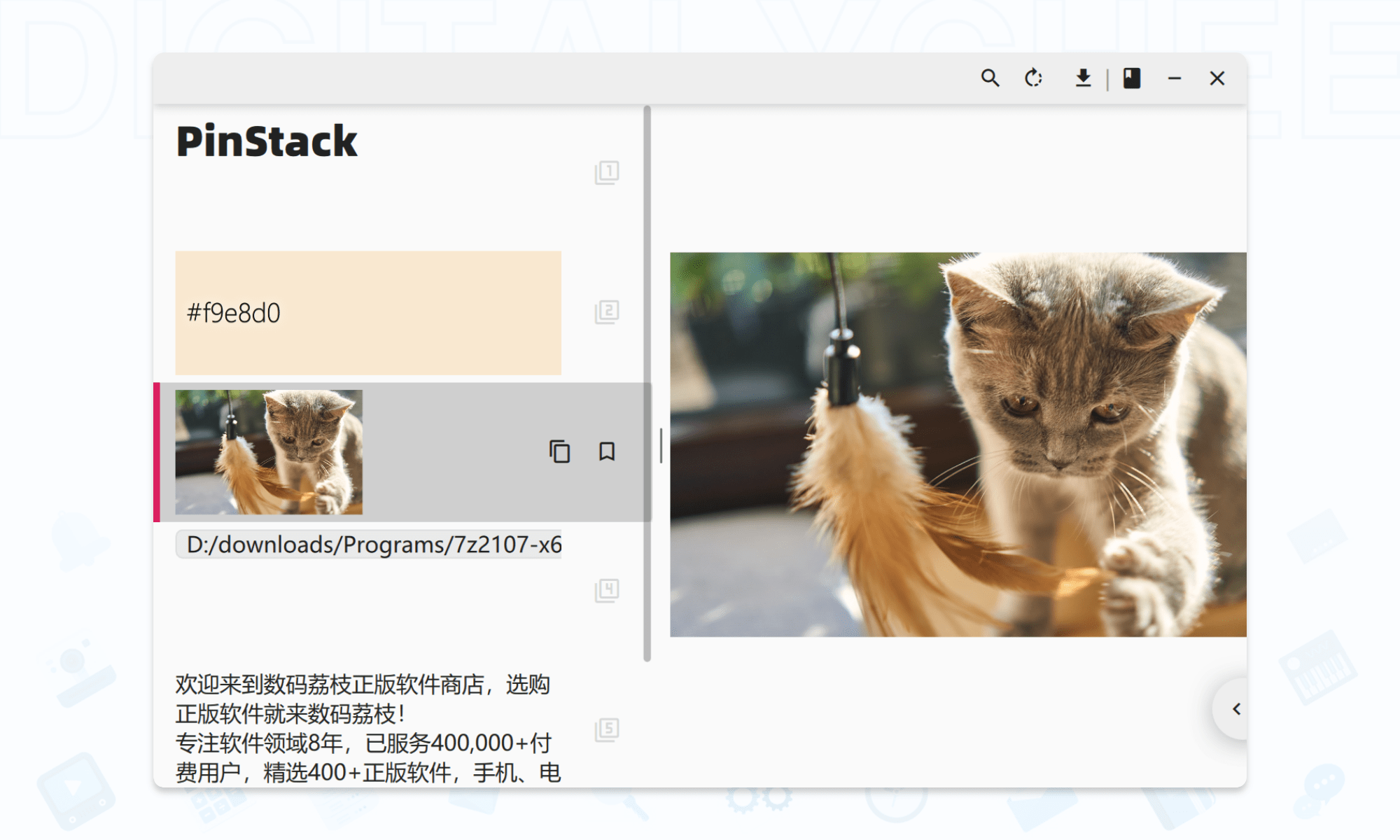This screenshot has width=1400, height=840.
Task: Close the PinStack window
Action: pyautogui.click(x=1217, y=78)
